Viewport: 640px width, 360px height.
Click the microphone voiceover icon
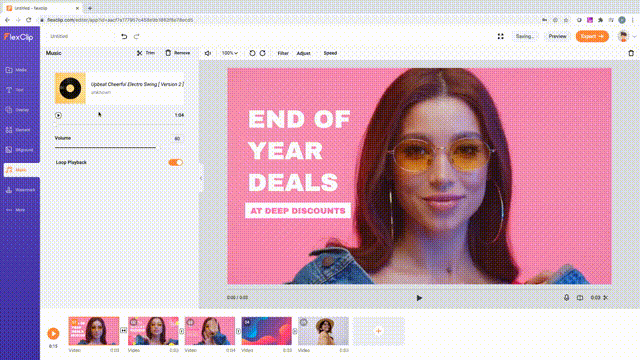click(x=567, y=298)
